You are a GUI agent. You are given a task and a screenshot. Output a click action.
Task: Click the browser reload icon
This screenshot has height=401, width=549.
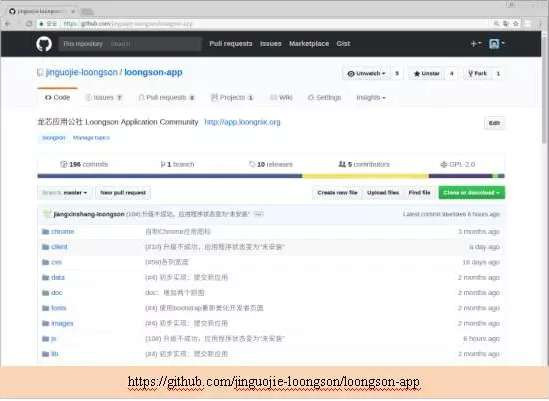pyautogui.click(x=29, y=24)
